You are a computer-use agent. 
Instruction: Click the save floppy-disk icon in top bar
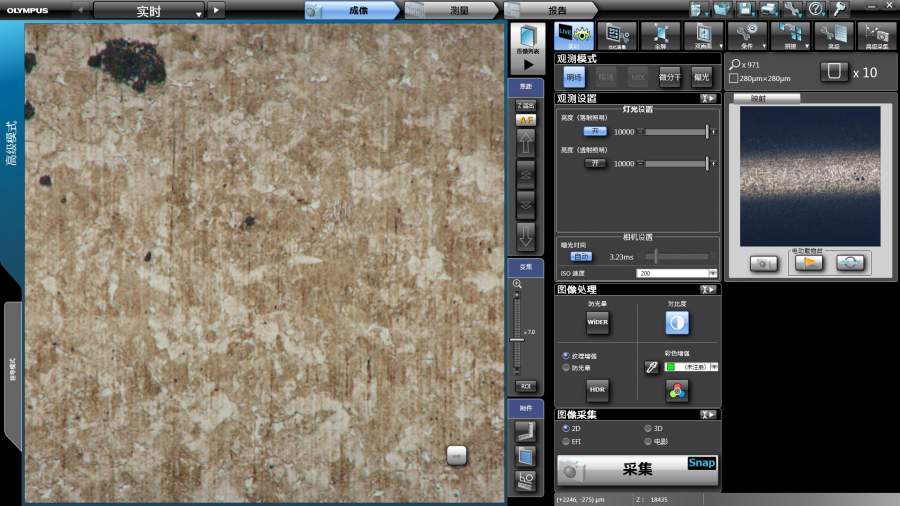pyautogui.click(x=746, y=9)
